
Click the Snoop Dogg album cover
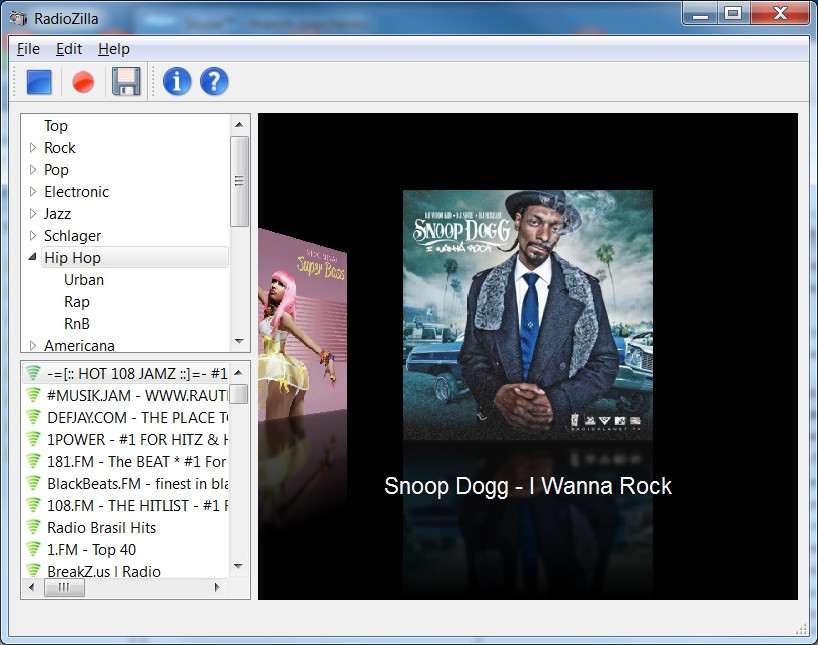[x=527, y=315]
